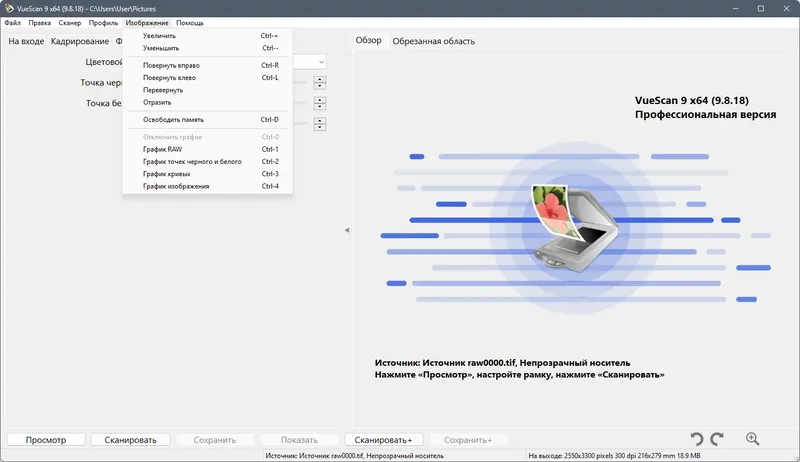Select Повернуть вправо menu item
The image size is (800, 462).
coord(207,65)
